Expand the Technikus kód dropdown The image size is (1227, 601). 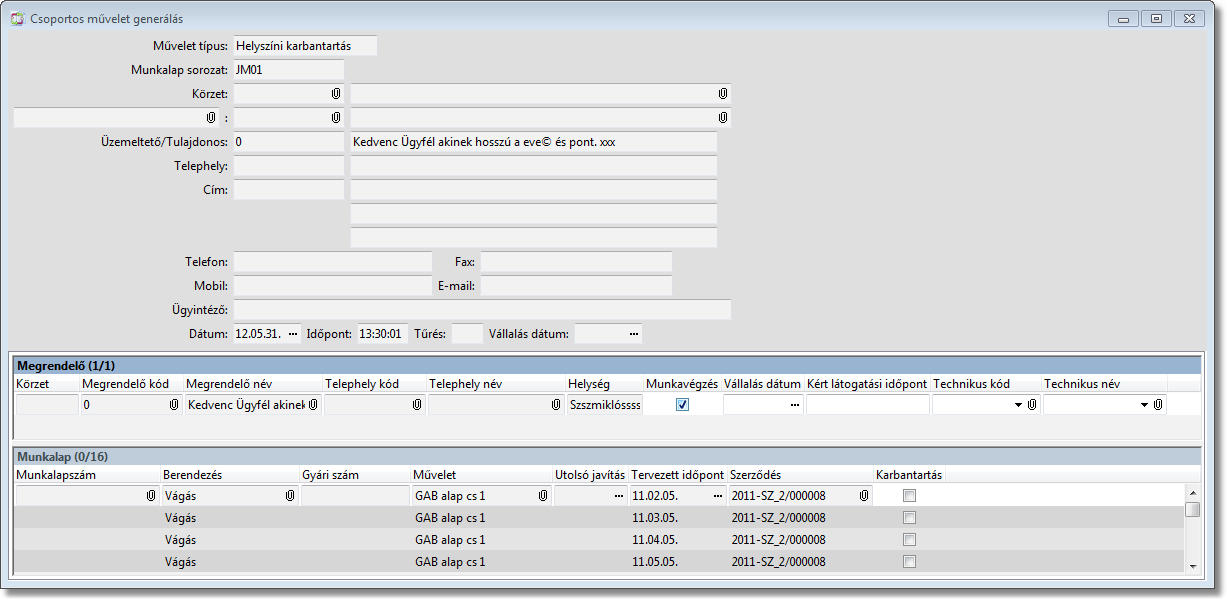point(1019,405)
